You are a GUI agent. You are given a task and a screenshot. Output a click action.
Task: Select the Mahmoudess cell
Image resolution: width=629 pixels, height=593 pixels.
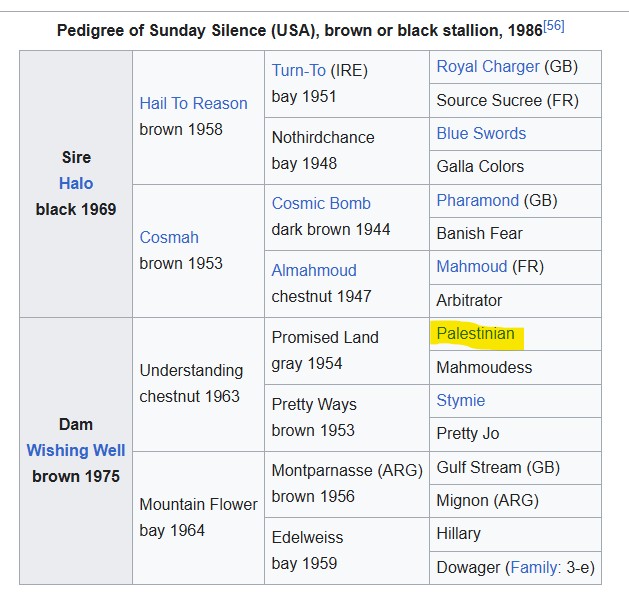(x=515, y=368)
